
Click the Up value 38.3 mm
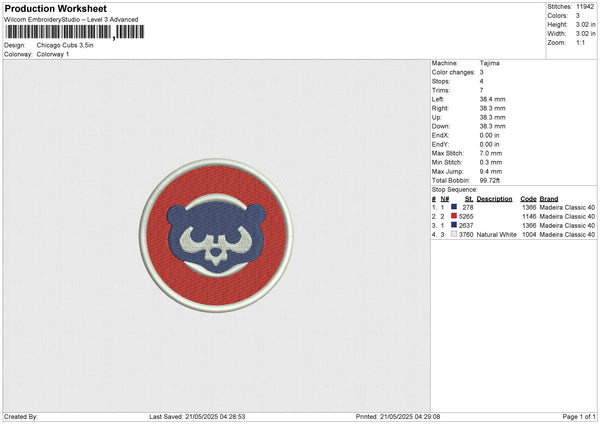pyautogui.click(x=492, y=117)
